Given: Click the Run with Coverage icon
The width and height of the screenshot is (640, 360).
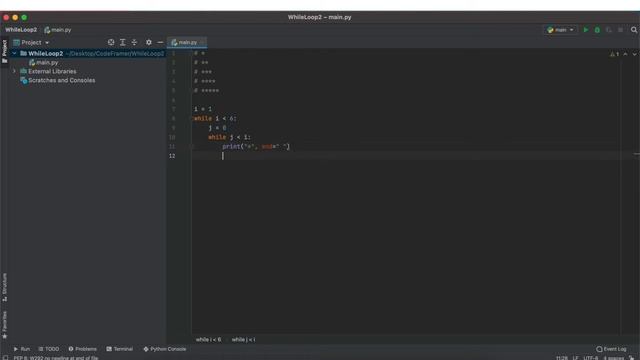Looking at the screenshot, I should 609,30.
